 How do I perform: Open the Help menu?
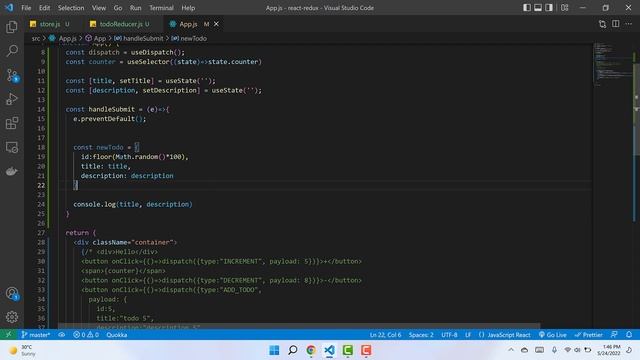tap(188, 8)
